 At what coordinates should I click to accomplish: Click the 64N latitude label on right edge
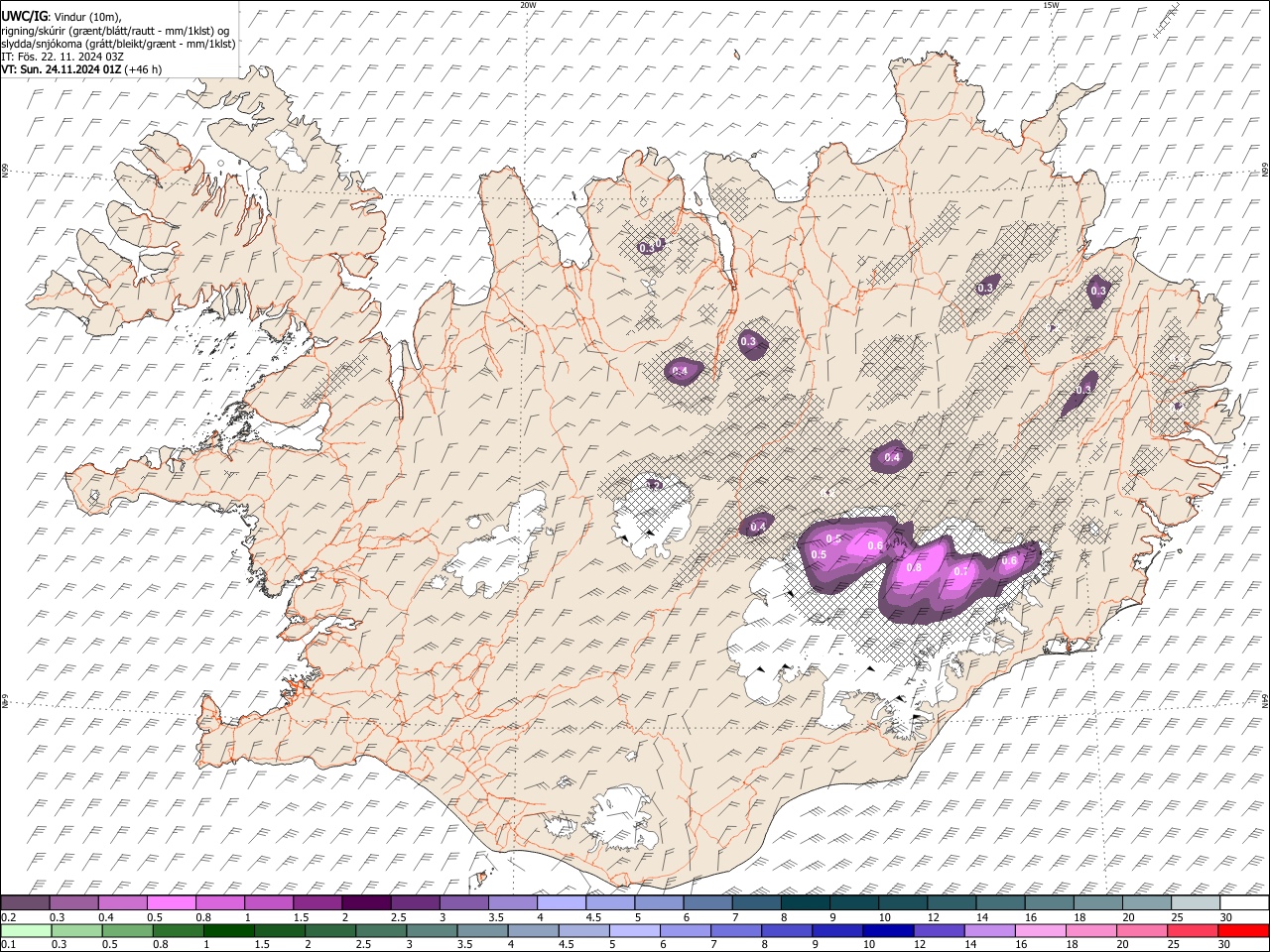[1265, 700]
